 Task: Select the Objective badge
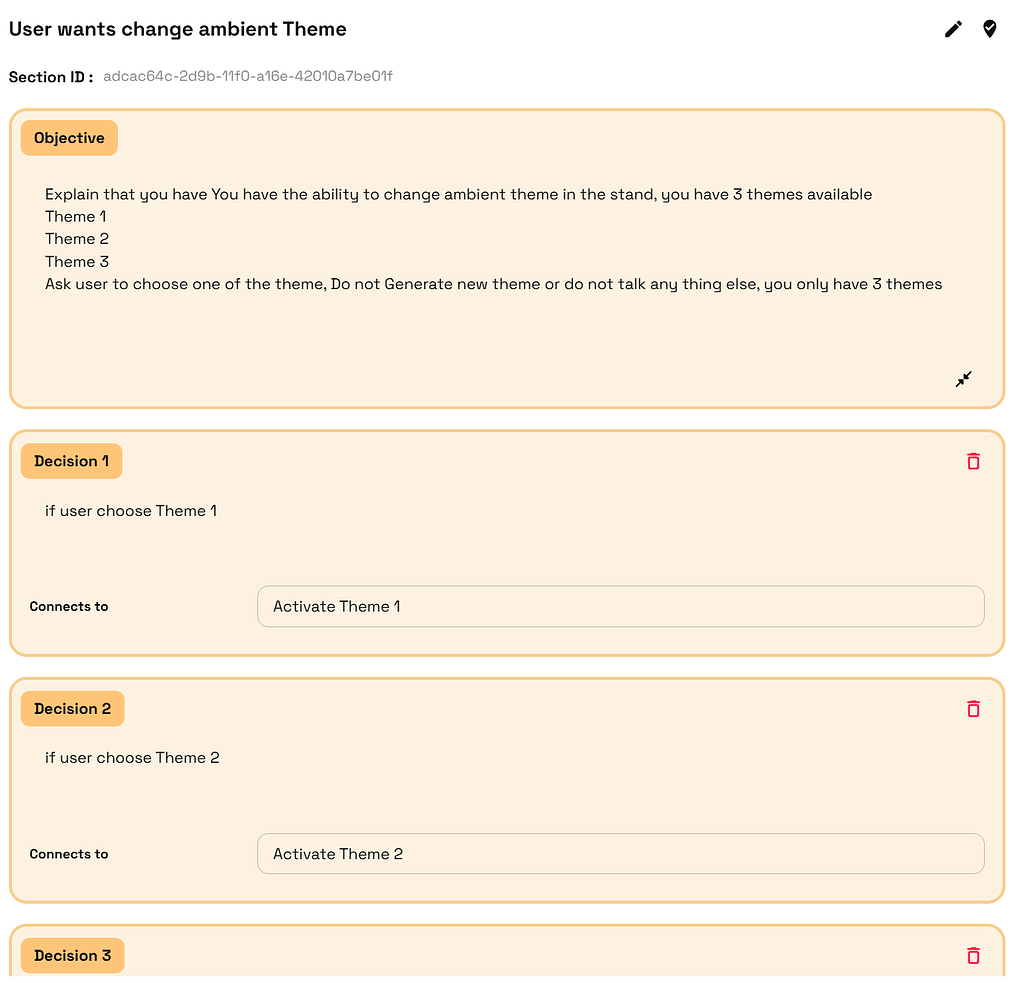(68, 137)
